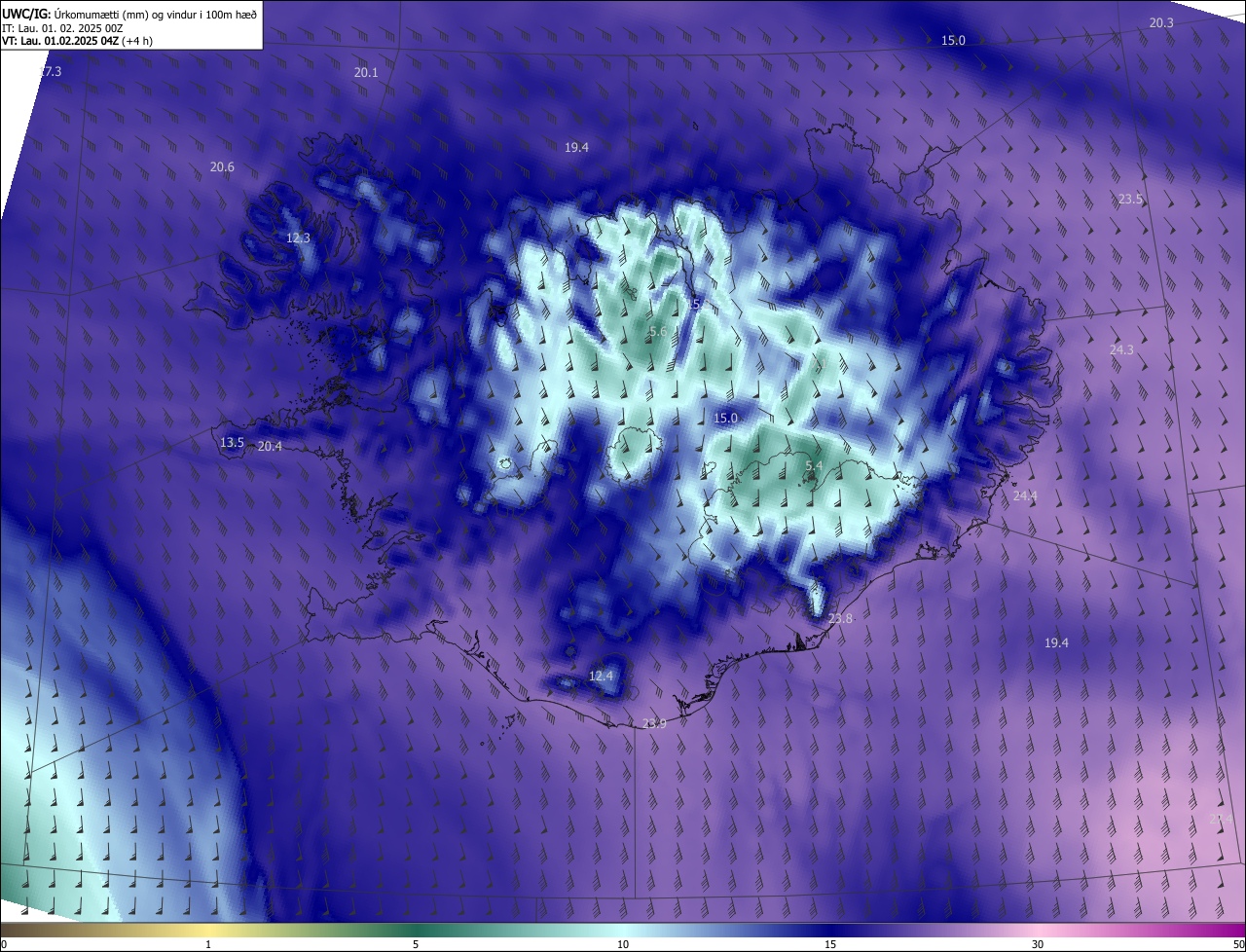Click the 1 tick on color scale
Screen dimensions: 1246x952
pyautogui.click(x=208, y=944)
